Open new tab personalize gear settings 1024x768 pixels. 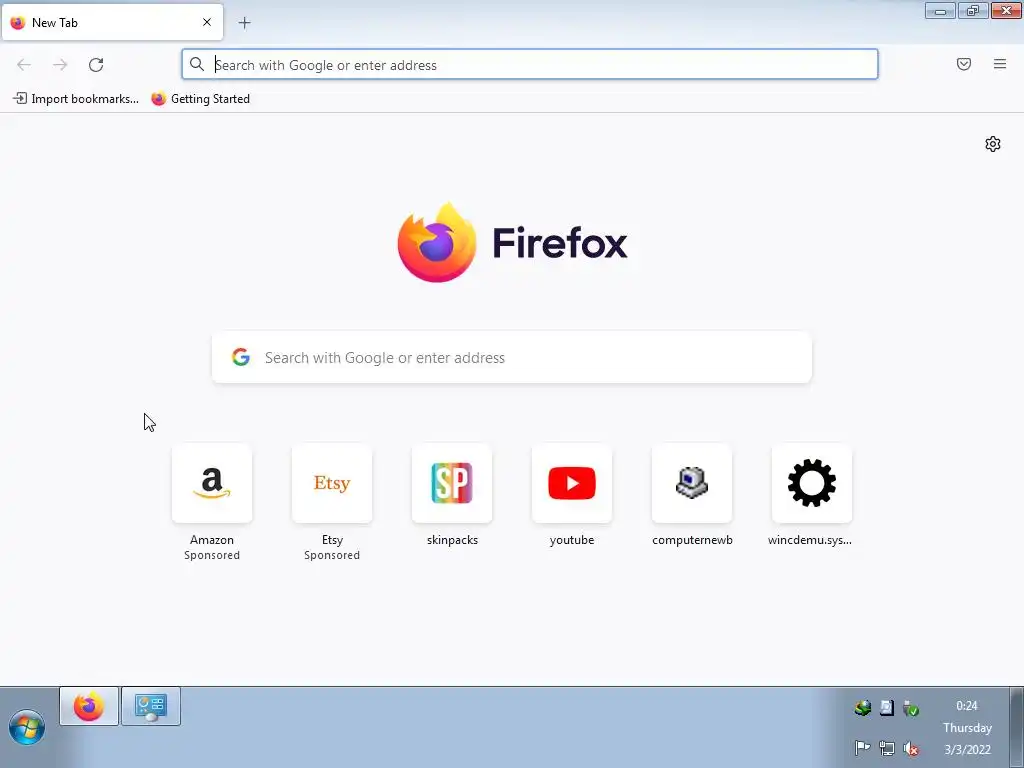pos(993,144)
